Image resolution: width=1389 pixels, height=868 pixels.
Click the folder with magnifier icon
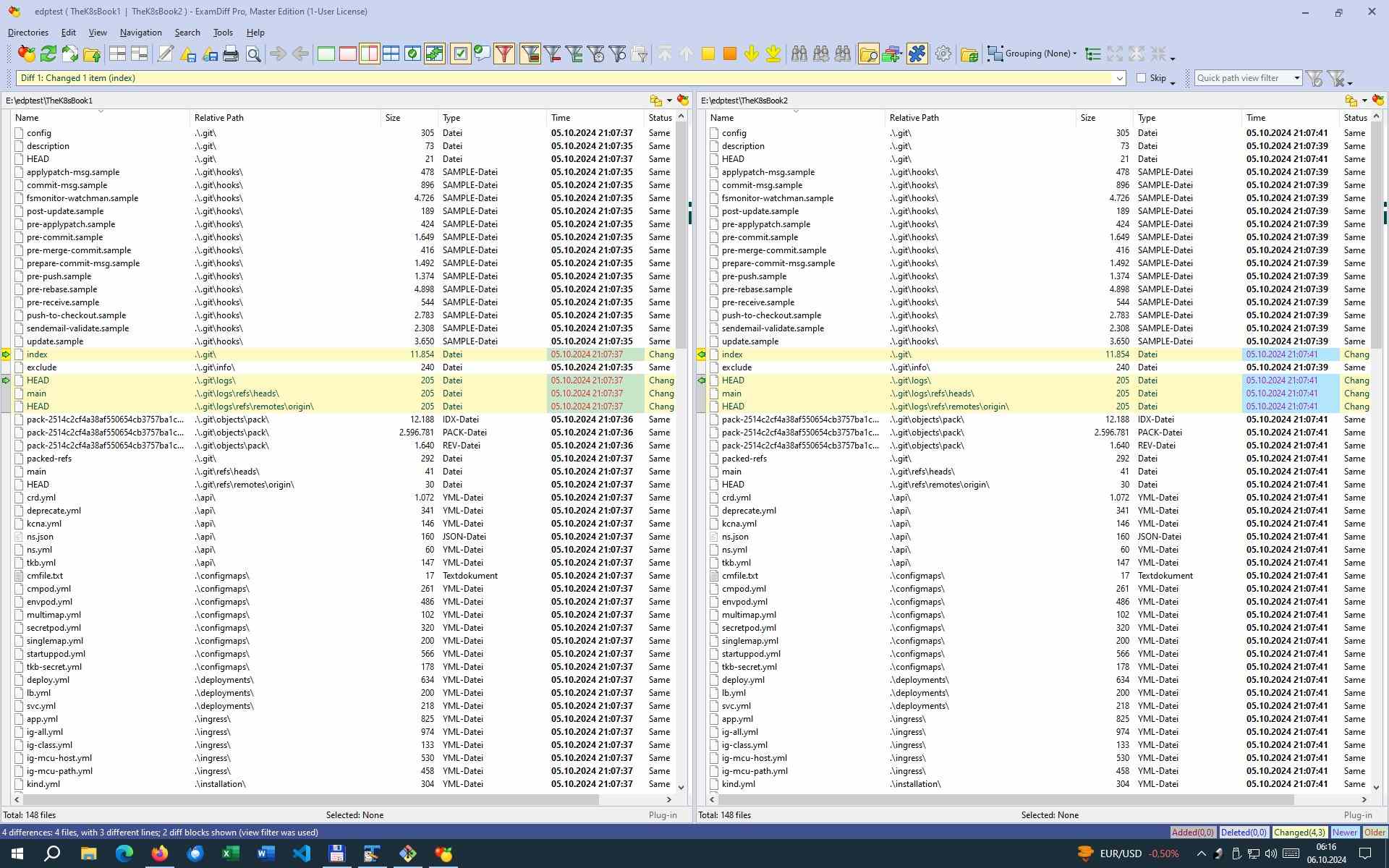pyautogui.click(x=869, y=54)
